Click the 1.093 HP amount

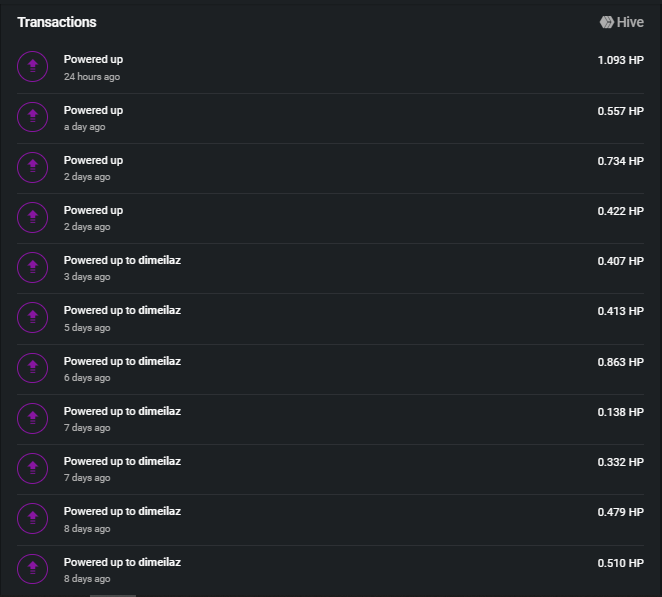tap(621, 60)
